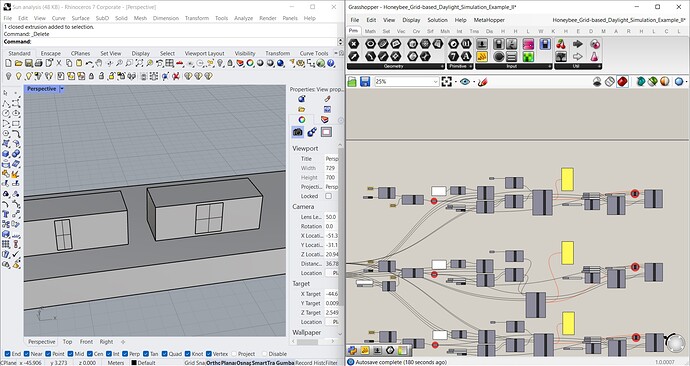
Task: Toggle the Near osnap checkbox
Action: [x=26, y=354]
